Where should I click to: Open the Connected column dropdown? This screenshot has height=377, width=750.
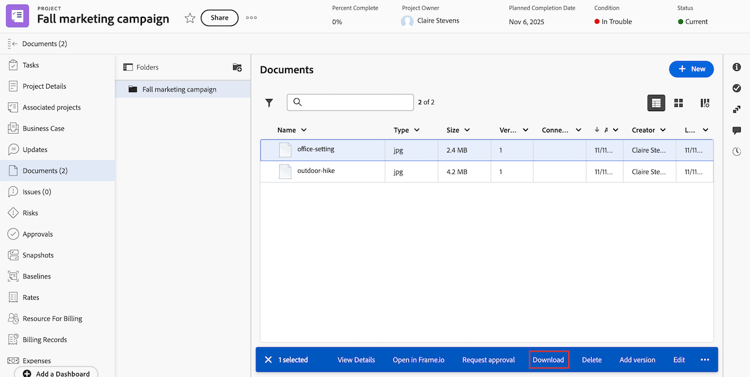click(578, 130)
